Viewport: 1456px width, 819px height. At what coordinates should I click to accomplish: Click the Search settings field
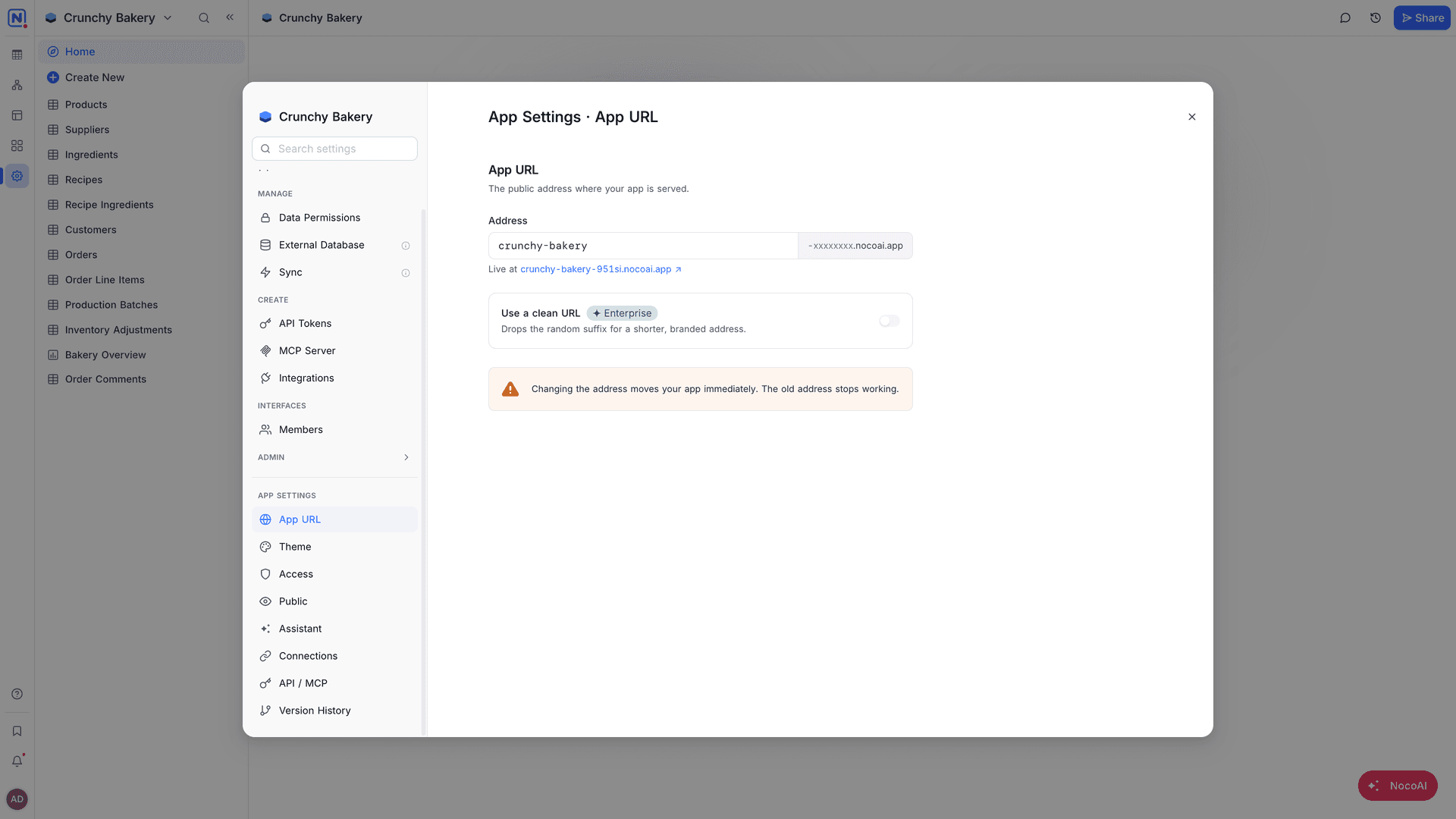point(334,149)
